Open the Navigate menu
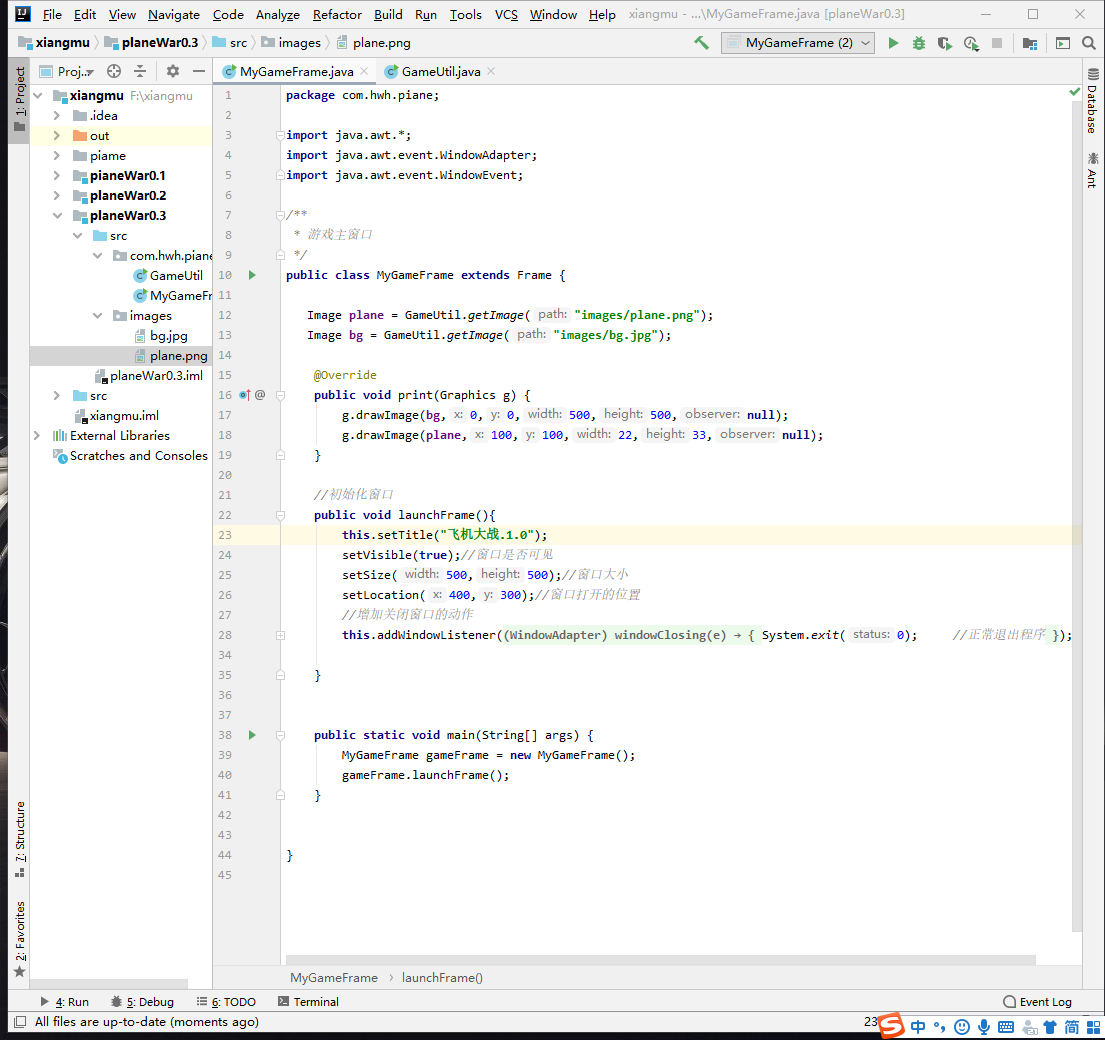 click(174, 14)
